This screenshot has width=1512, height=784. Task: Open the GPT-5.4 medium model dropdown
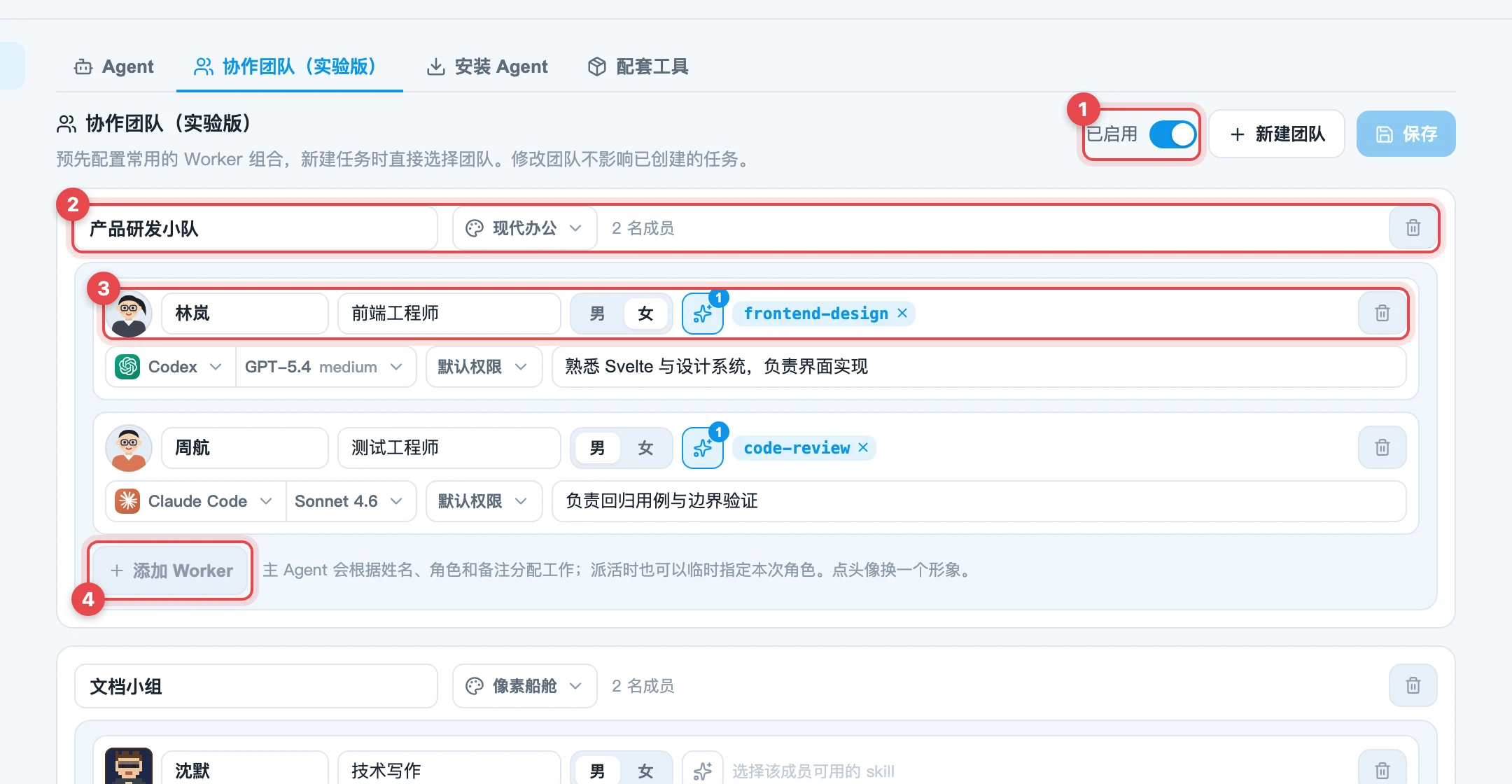click(x=325, y=367)
